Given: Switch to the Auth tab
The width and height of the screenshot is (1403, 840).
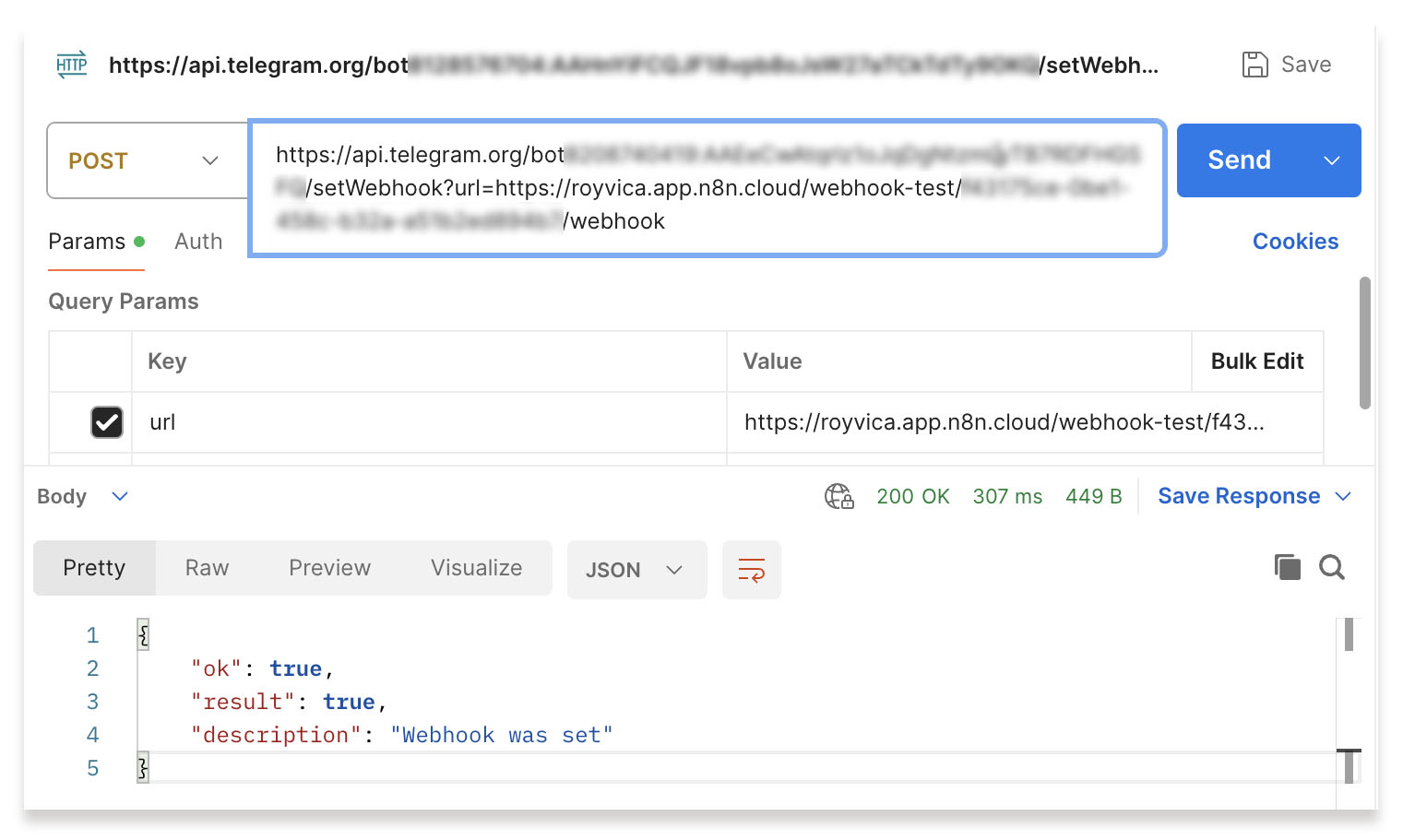Looking at the screenshot, I should (x=198, y=242).
